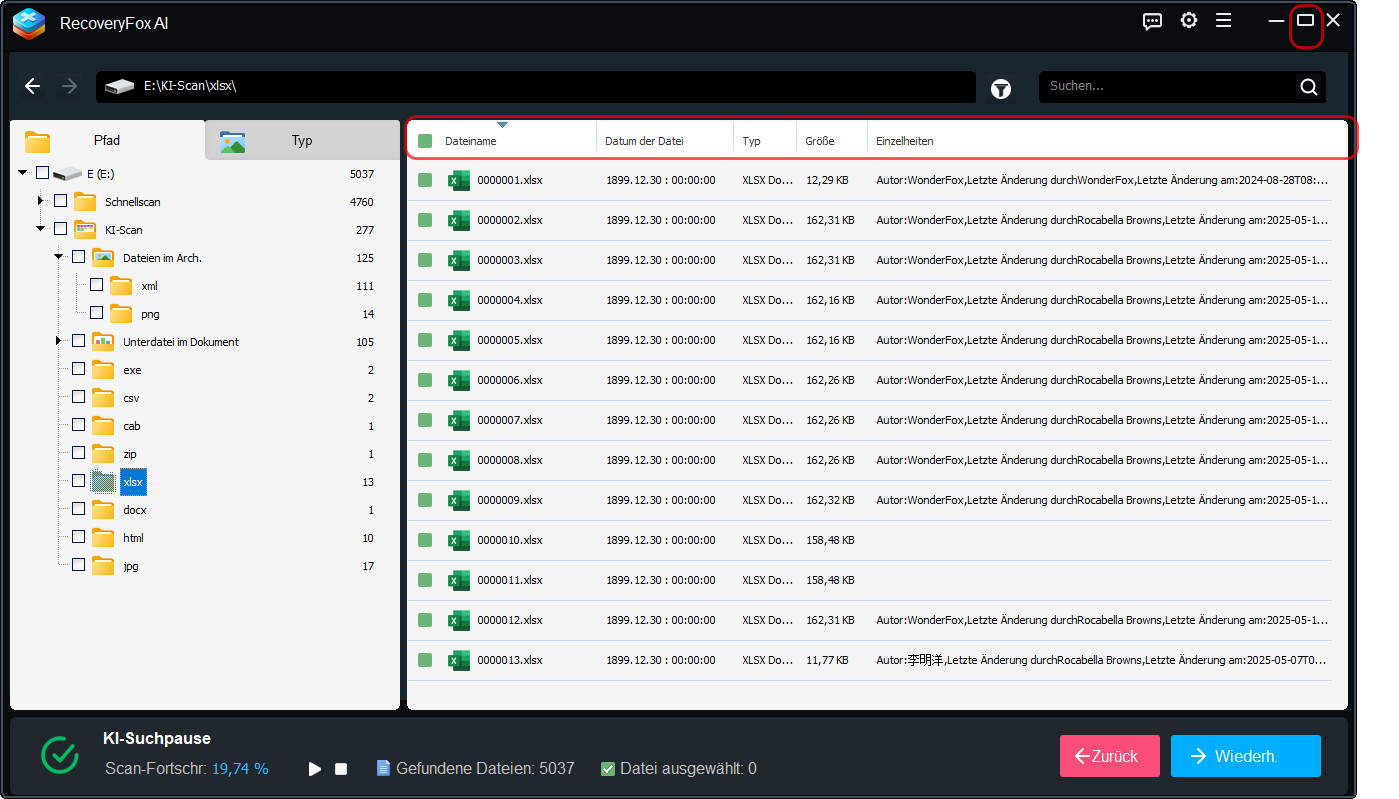The width and height of the screenshot is (1399, 799).
Task: Click the cab folder icon
Action: pos(103,426)
